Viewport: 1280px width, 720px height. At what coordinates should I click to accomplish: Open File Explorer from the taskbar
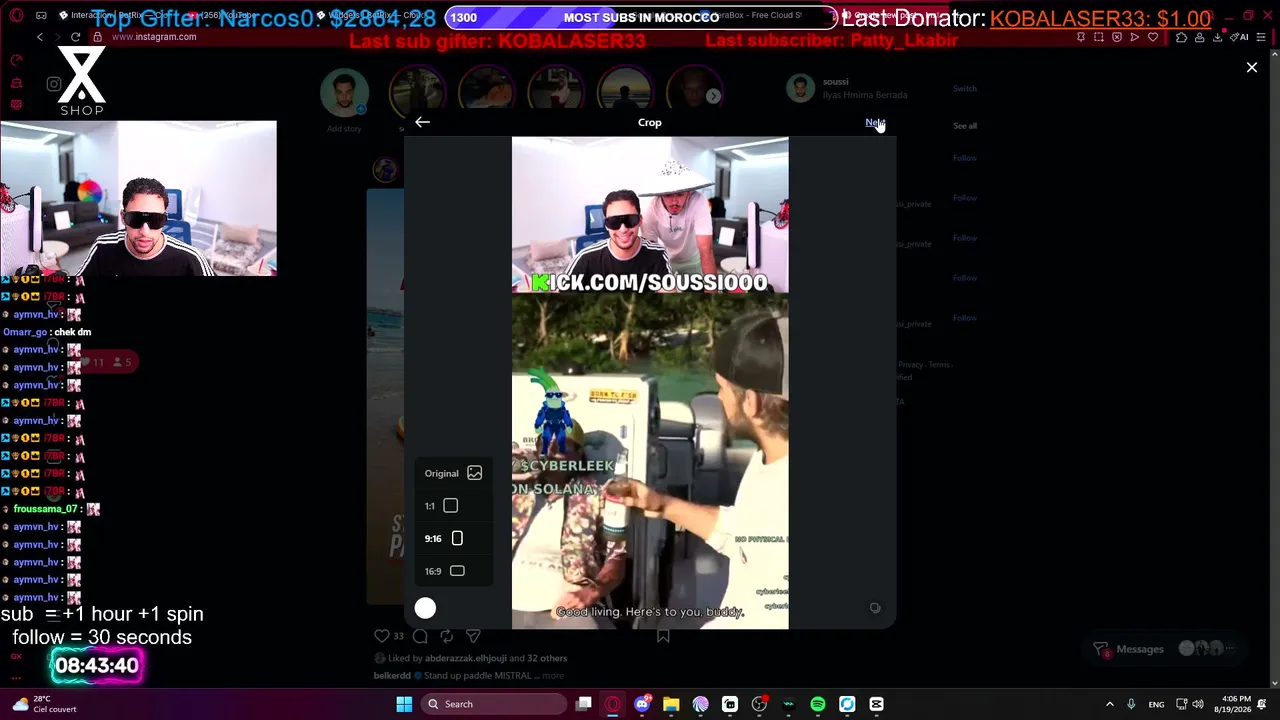(x=671, y=704)
